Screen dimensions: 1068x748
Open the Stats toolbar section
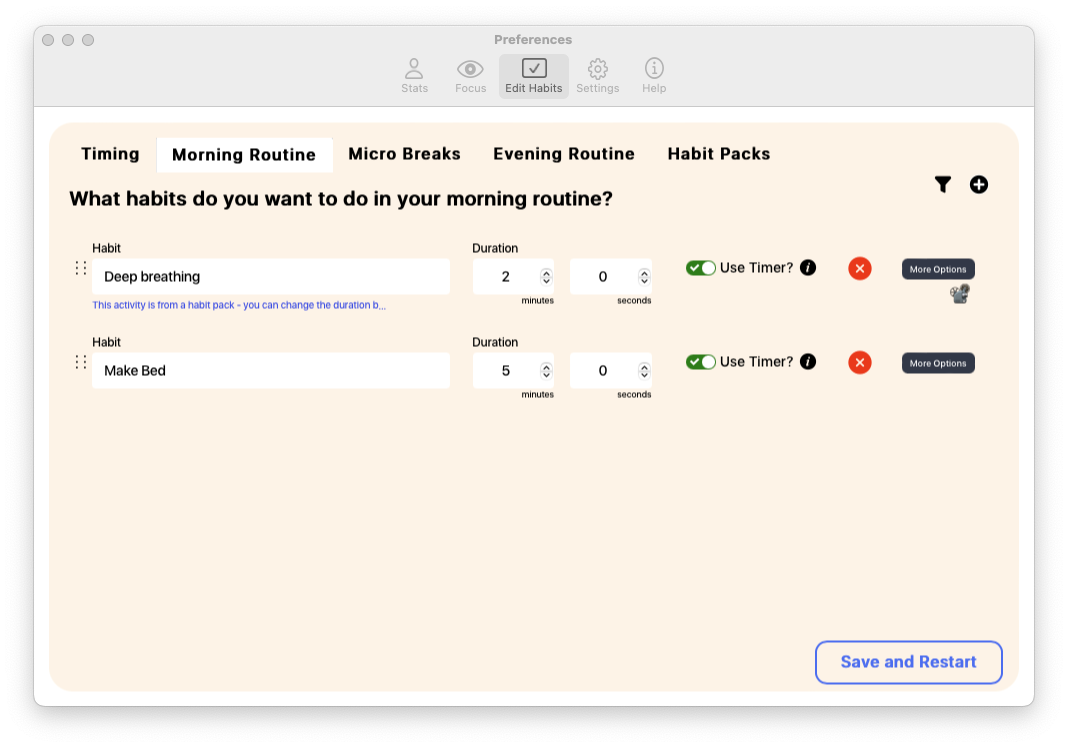pyautogui.click(x=414, y=76)
